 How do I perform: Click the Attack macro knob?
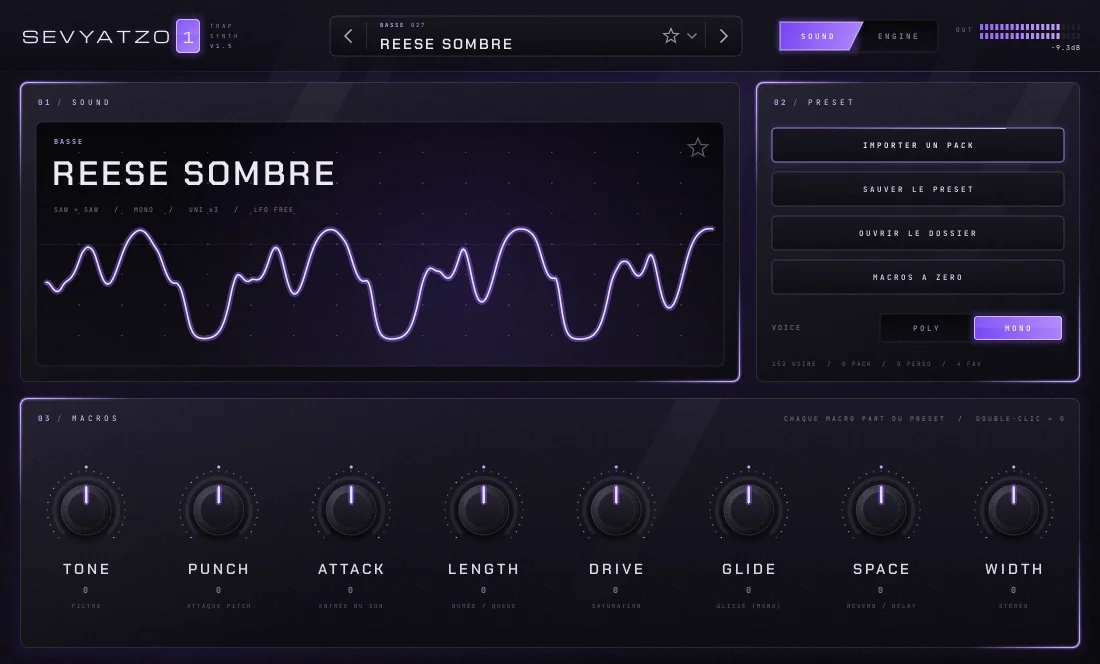point(351,508)
